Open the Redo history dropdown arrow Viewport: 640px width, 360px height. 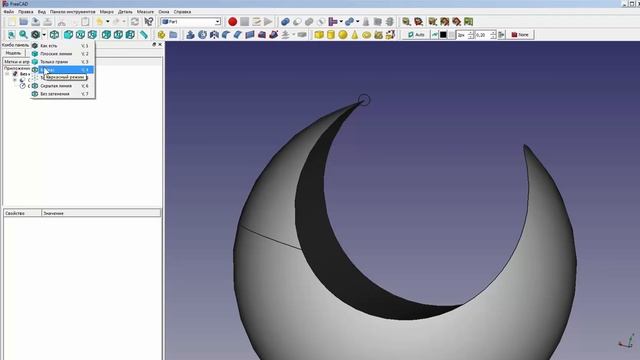(124, 22)
